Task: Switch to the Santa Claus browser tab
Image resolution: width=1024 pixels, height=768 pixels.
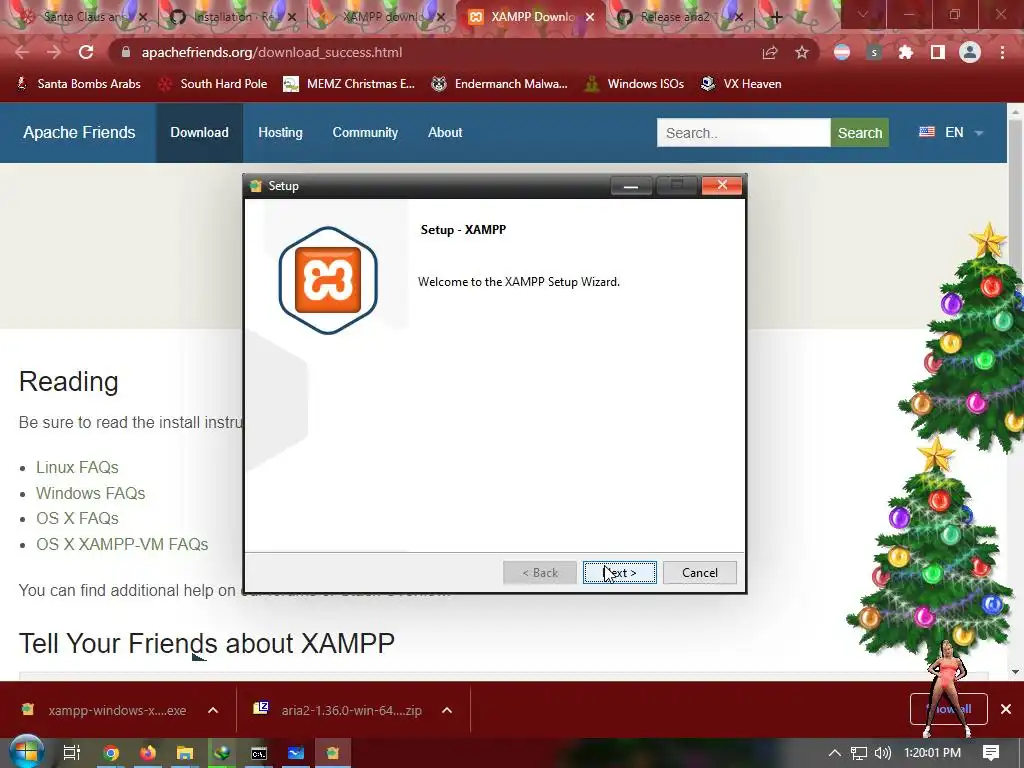Action: pos(82,17)
